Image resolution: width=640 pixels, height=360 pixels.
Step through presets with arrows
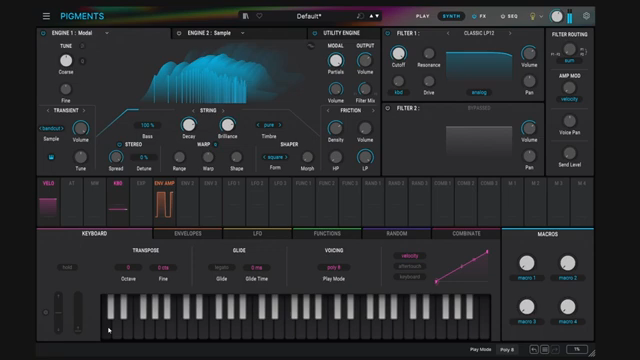pos(374,16)
